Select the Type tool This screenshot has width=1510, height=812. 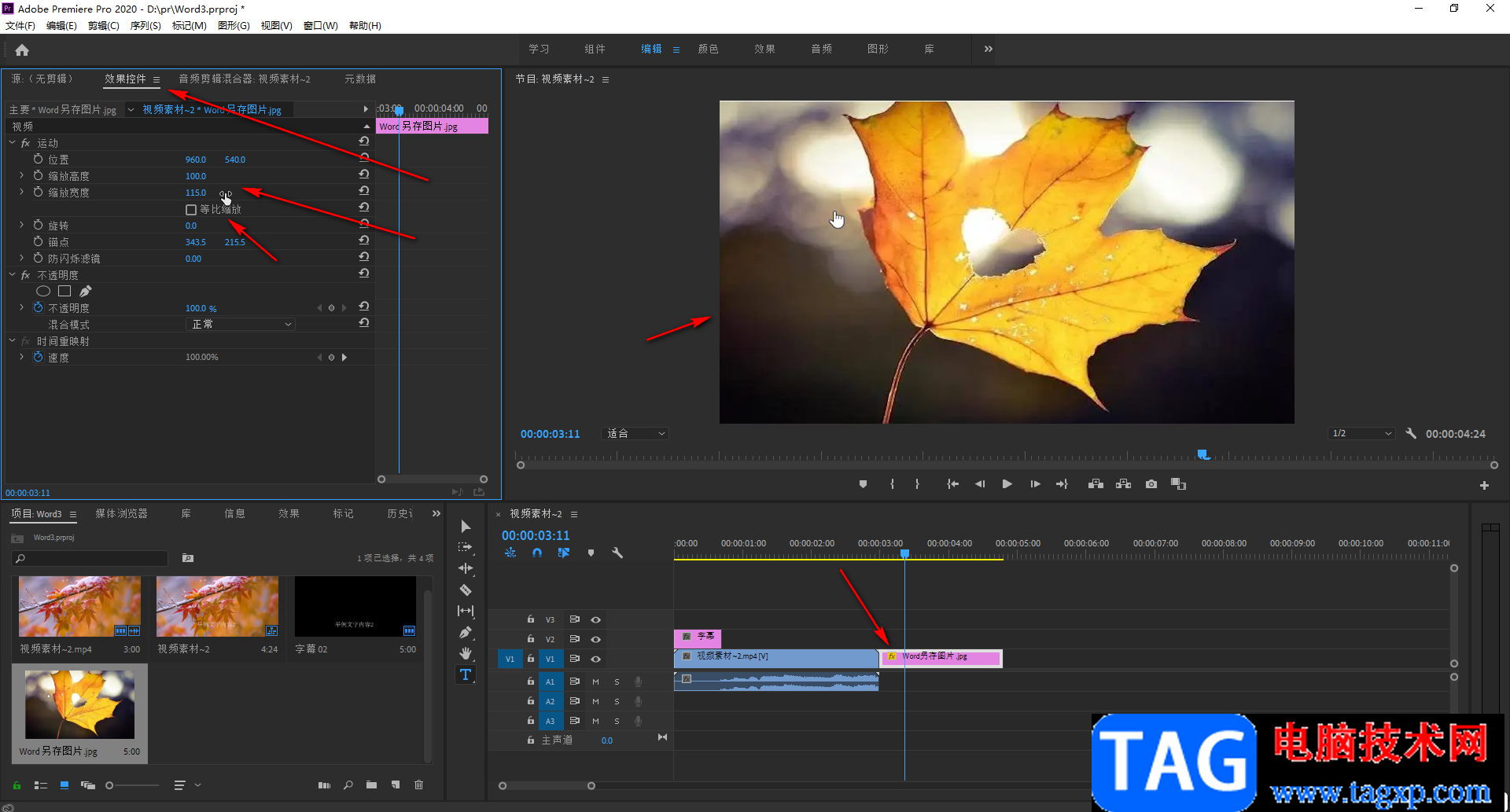click(466, 674)
